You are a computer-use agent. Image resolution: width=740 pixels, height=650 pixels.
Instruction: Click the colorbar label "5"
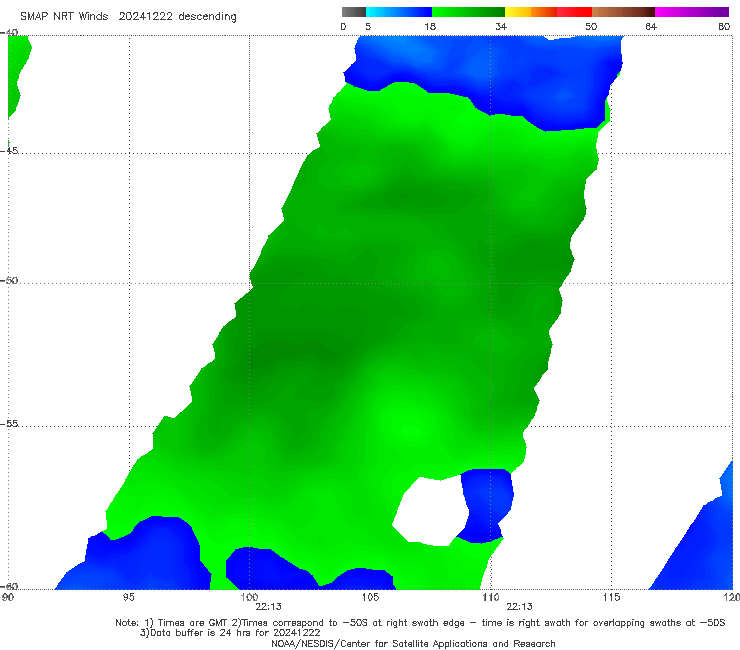[368, 27]
